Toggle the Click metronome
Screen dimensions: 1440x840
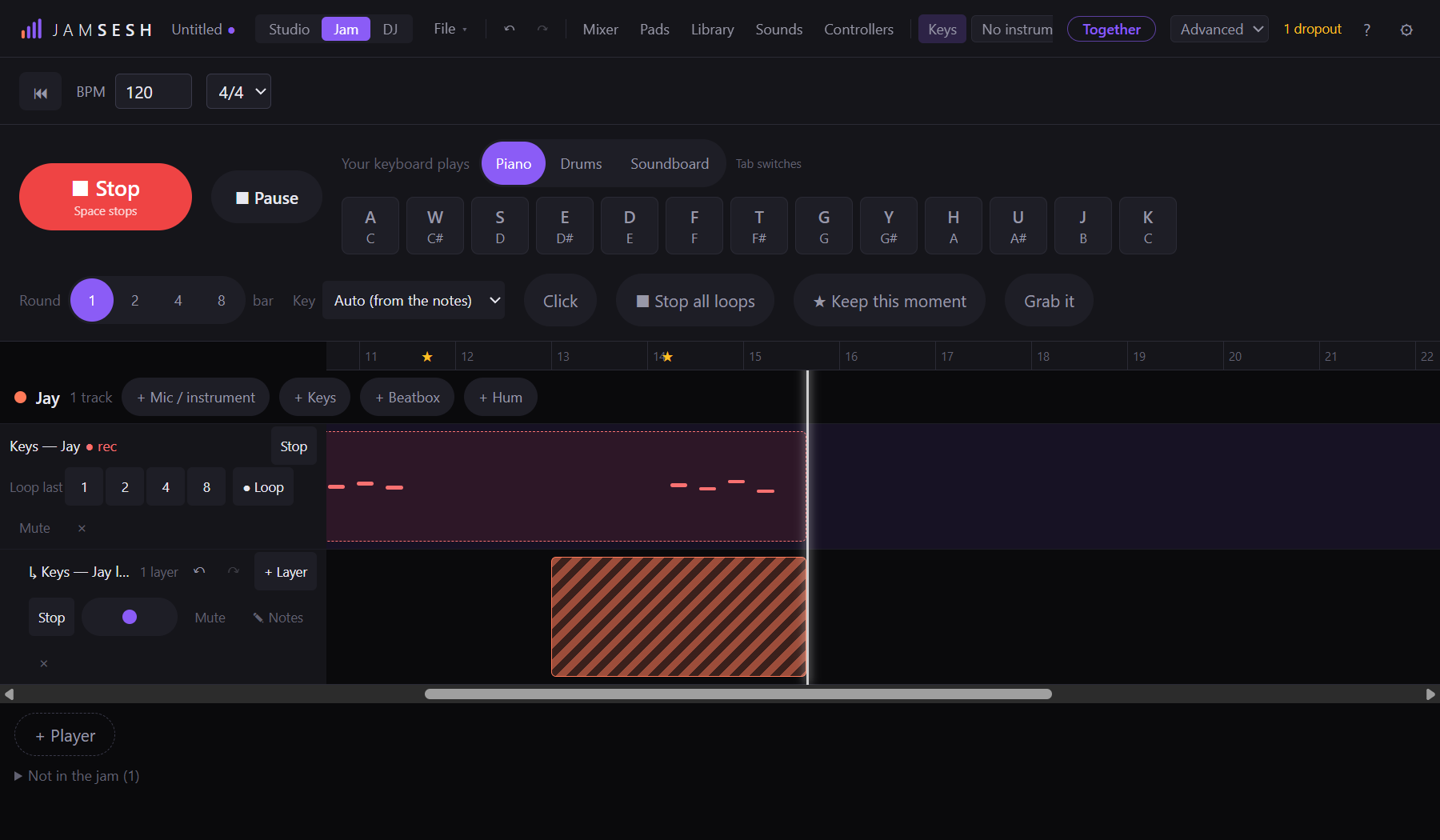pyautogui.click(x=560, y=301)
